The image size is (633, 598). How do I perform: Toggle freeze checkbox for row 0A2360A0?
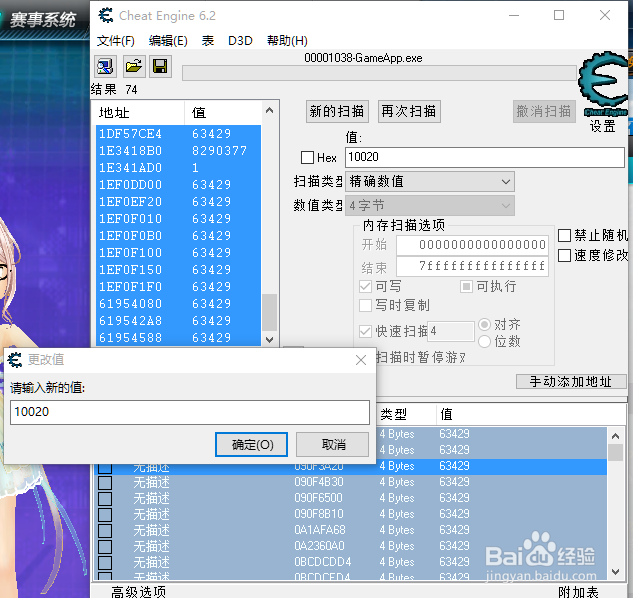tap(105, 547)
